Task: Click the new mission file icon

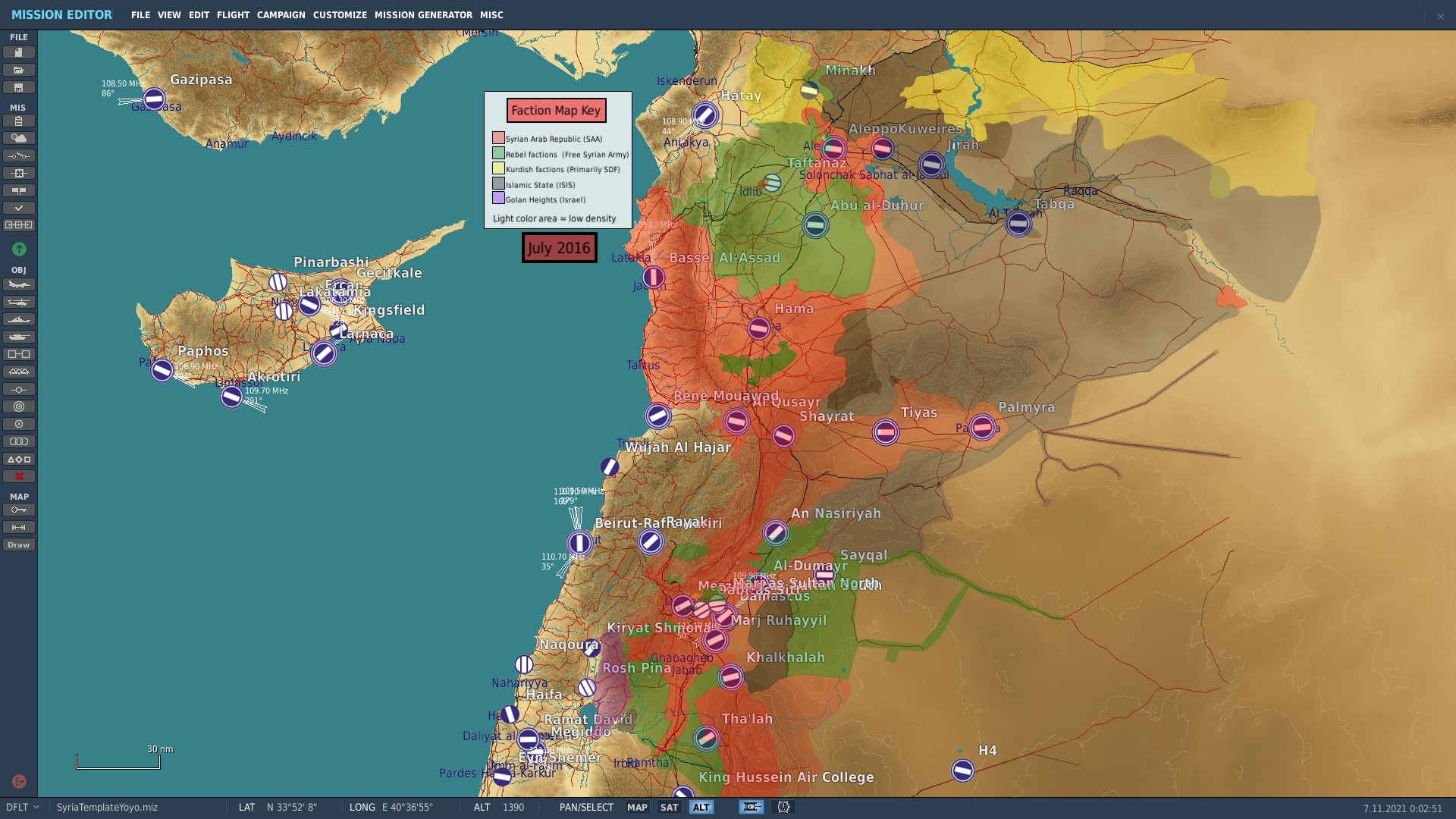Action: pos(19,52)
